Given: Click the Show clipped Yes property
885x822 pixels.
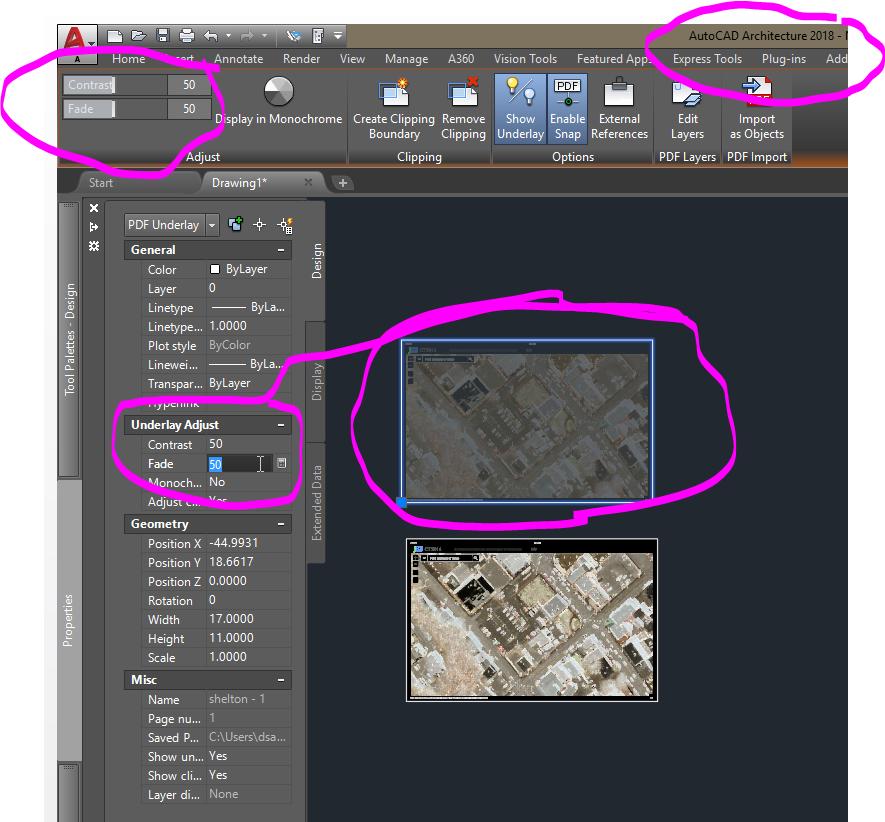Looking at the screenshot, I should click(x=249, y=775).
